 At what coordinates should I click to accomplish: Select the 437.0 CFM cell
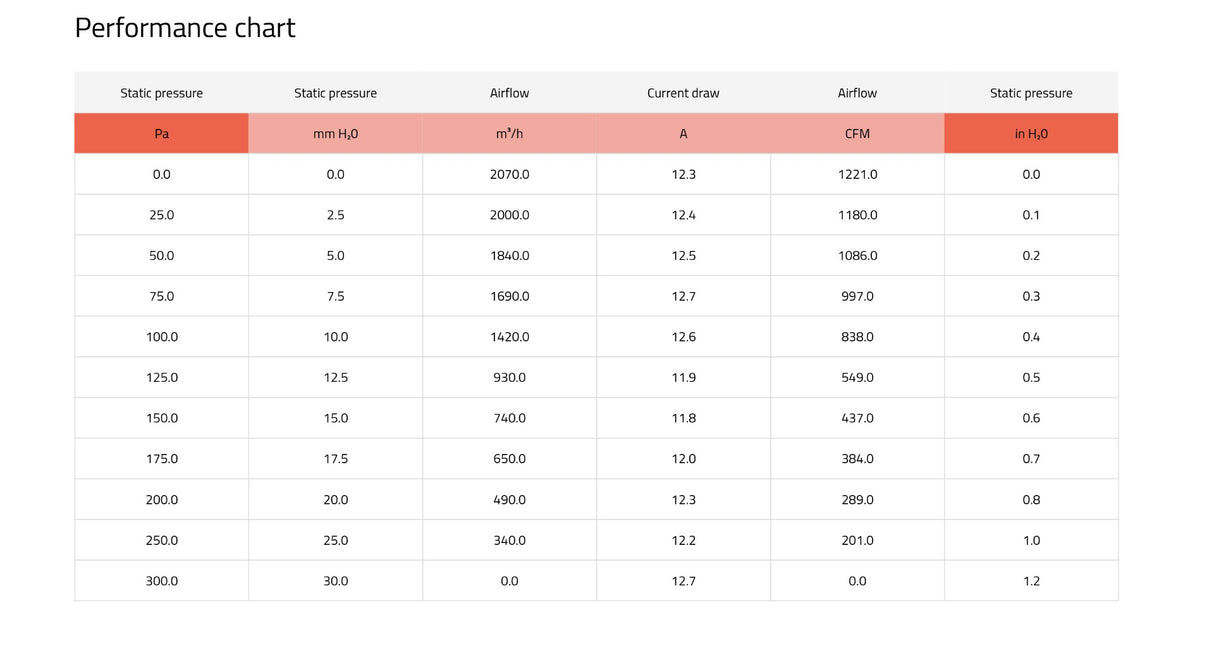[x=858, y=418]
